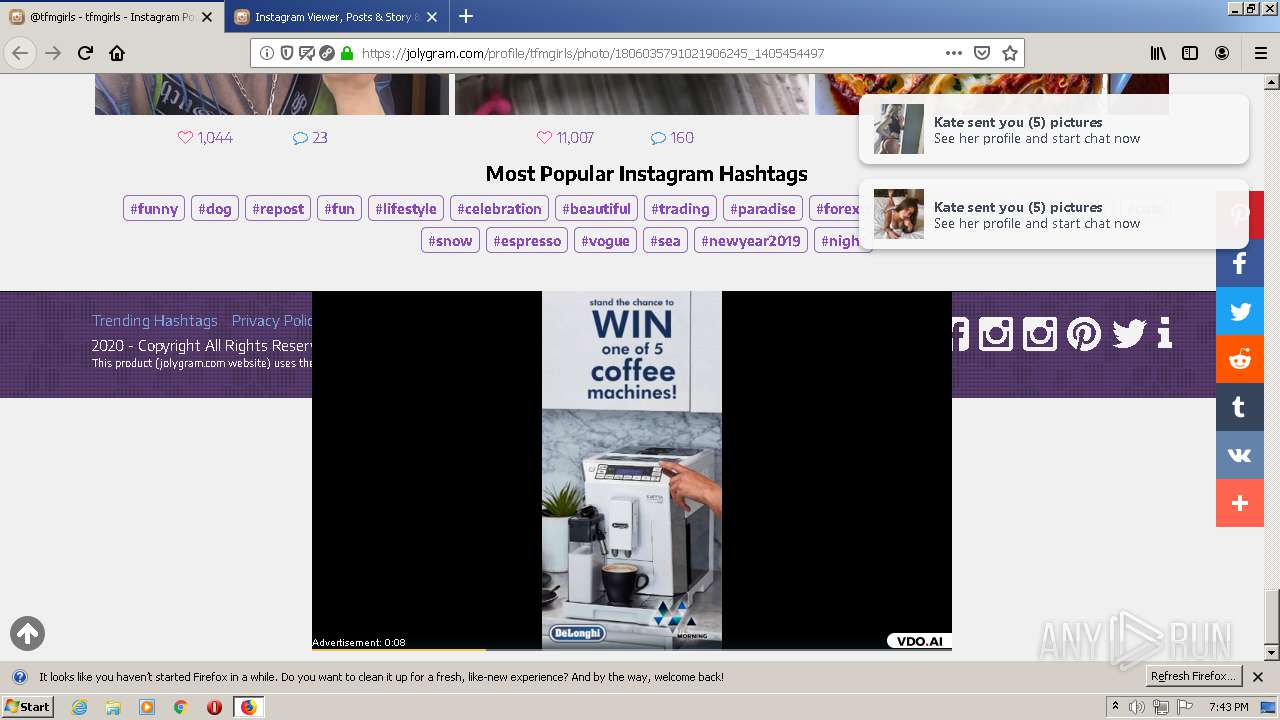This screenshot has width=1280, height=720.
Task: Open the #beautiful hashtag
Action: (x=596, y=208)
